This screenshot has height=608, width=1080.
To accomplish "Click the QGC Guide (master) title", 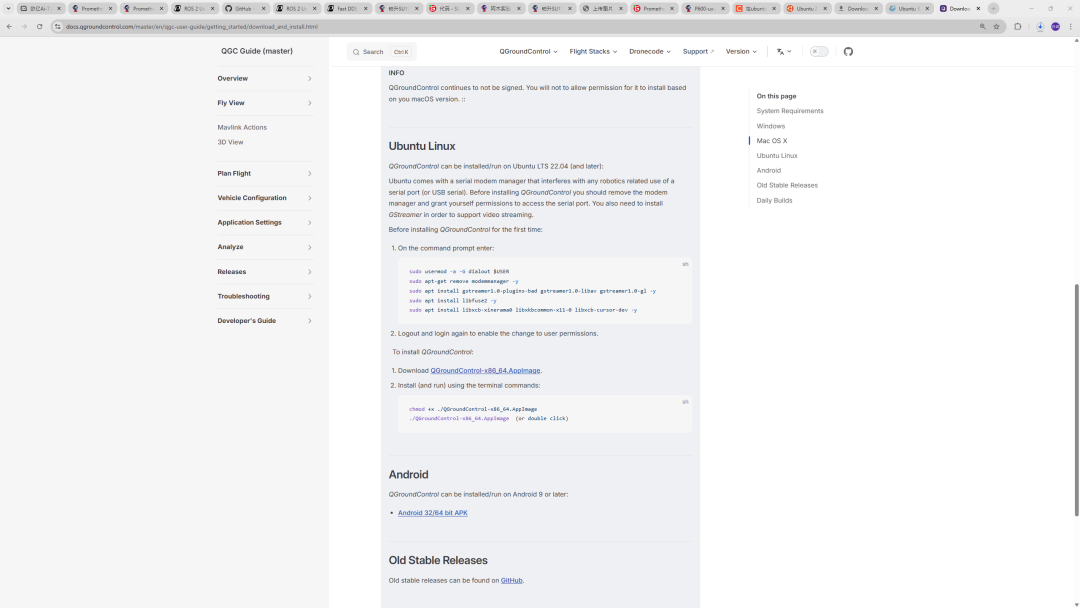I will tap(257, 51).
